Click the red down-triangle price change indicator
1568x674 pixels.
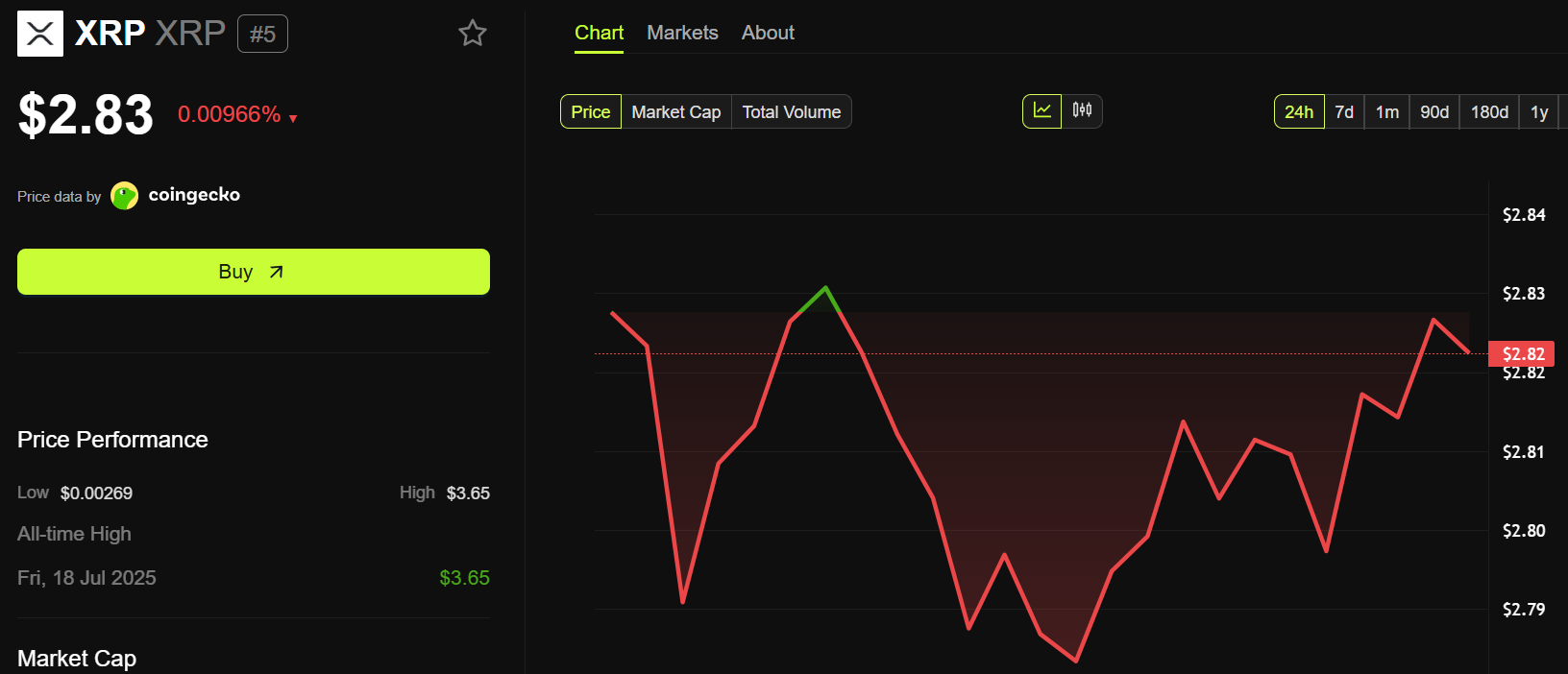(x=293, y=119)
